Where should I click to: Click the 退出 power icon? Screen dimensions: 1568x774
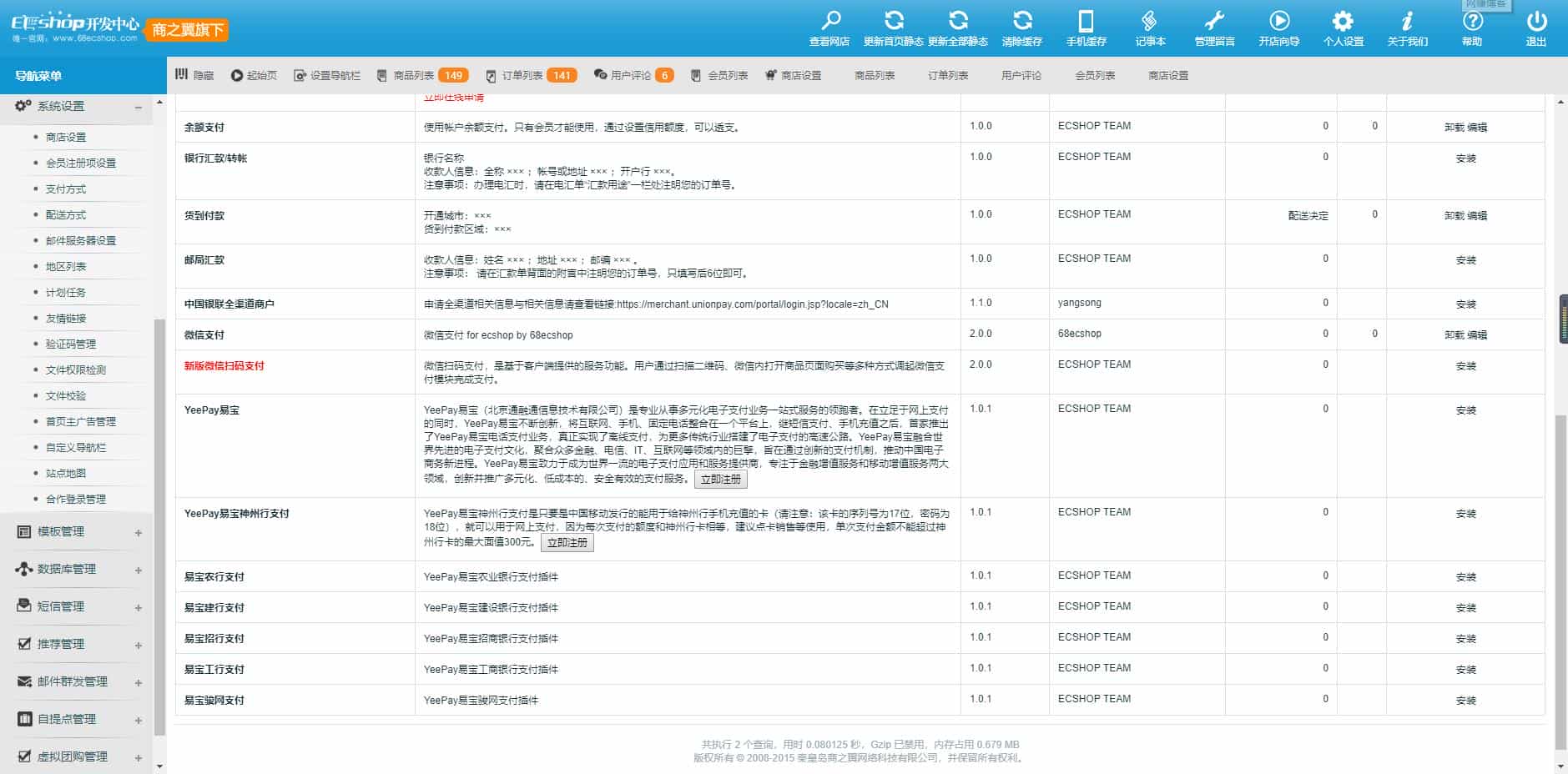coord(1536,22)
